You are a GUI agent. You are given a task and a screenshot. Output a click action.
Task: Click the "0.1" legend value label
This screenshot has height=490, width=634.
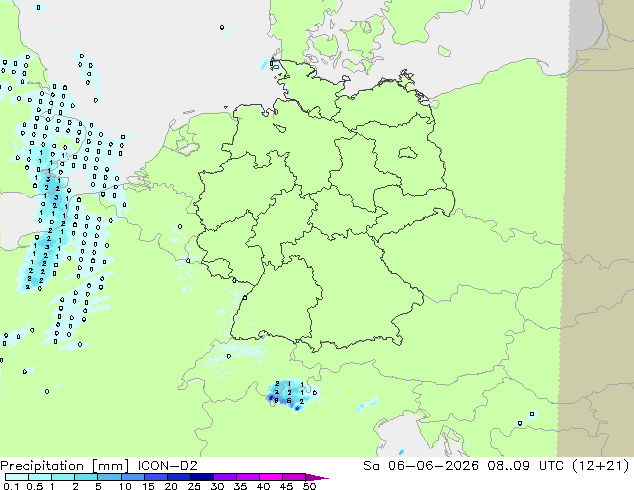[x=11, y=486]
